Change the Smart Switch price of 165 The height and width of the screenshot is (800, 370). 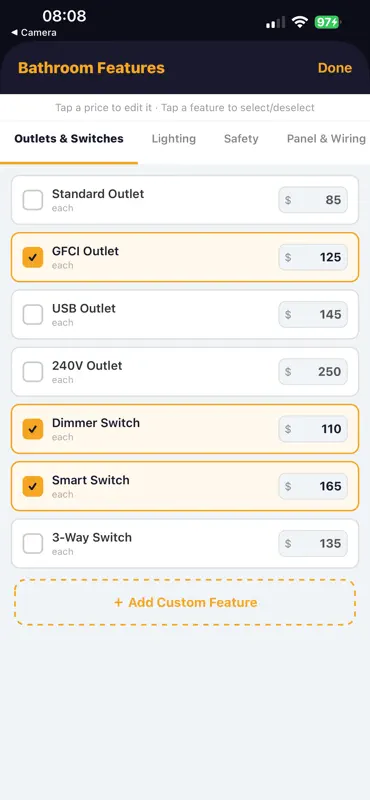[x=313, y=486]
